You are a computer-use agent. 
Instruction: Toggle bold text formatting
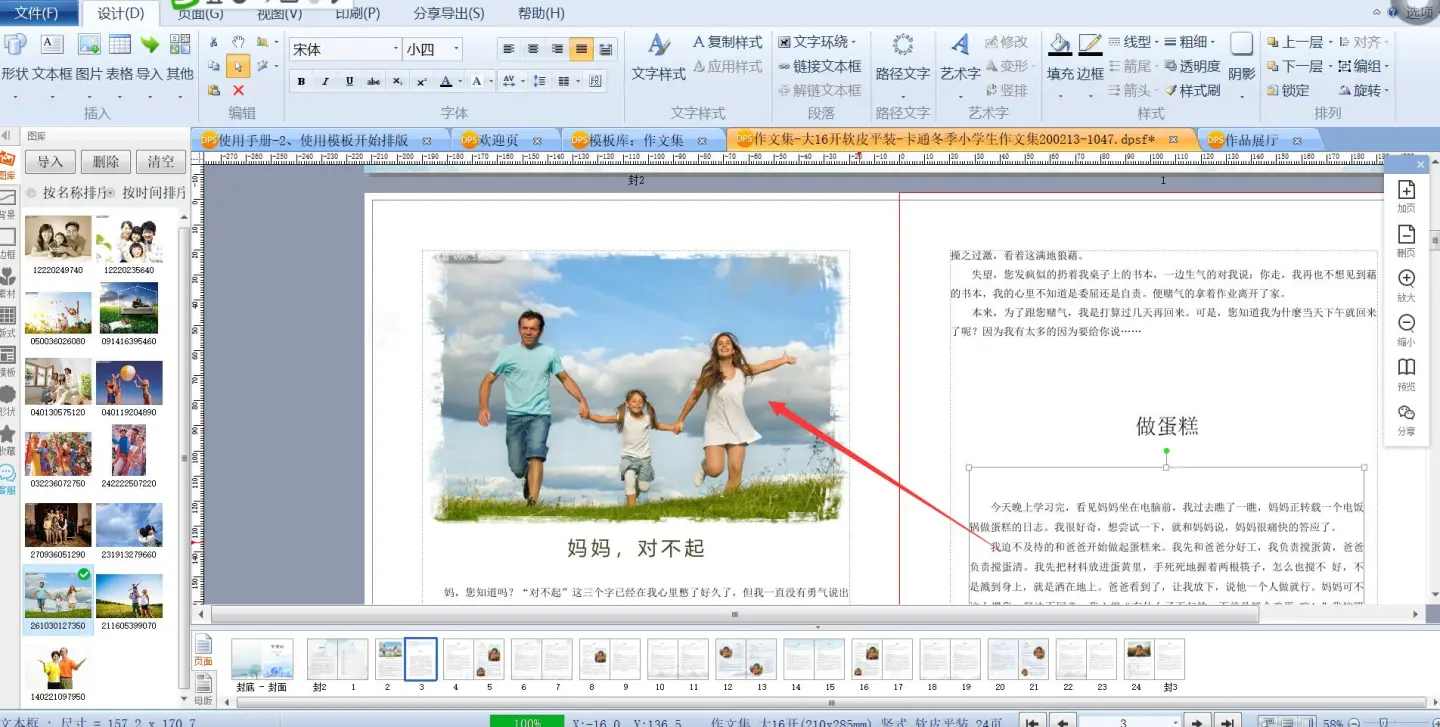(301, 81)
